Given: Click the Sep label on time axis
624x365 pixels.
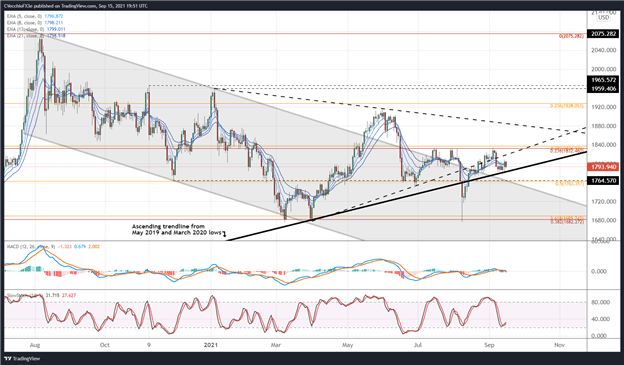Looking at the screenshot, I should click(x=489, y=345).
